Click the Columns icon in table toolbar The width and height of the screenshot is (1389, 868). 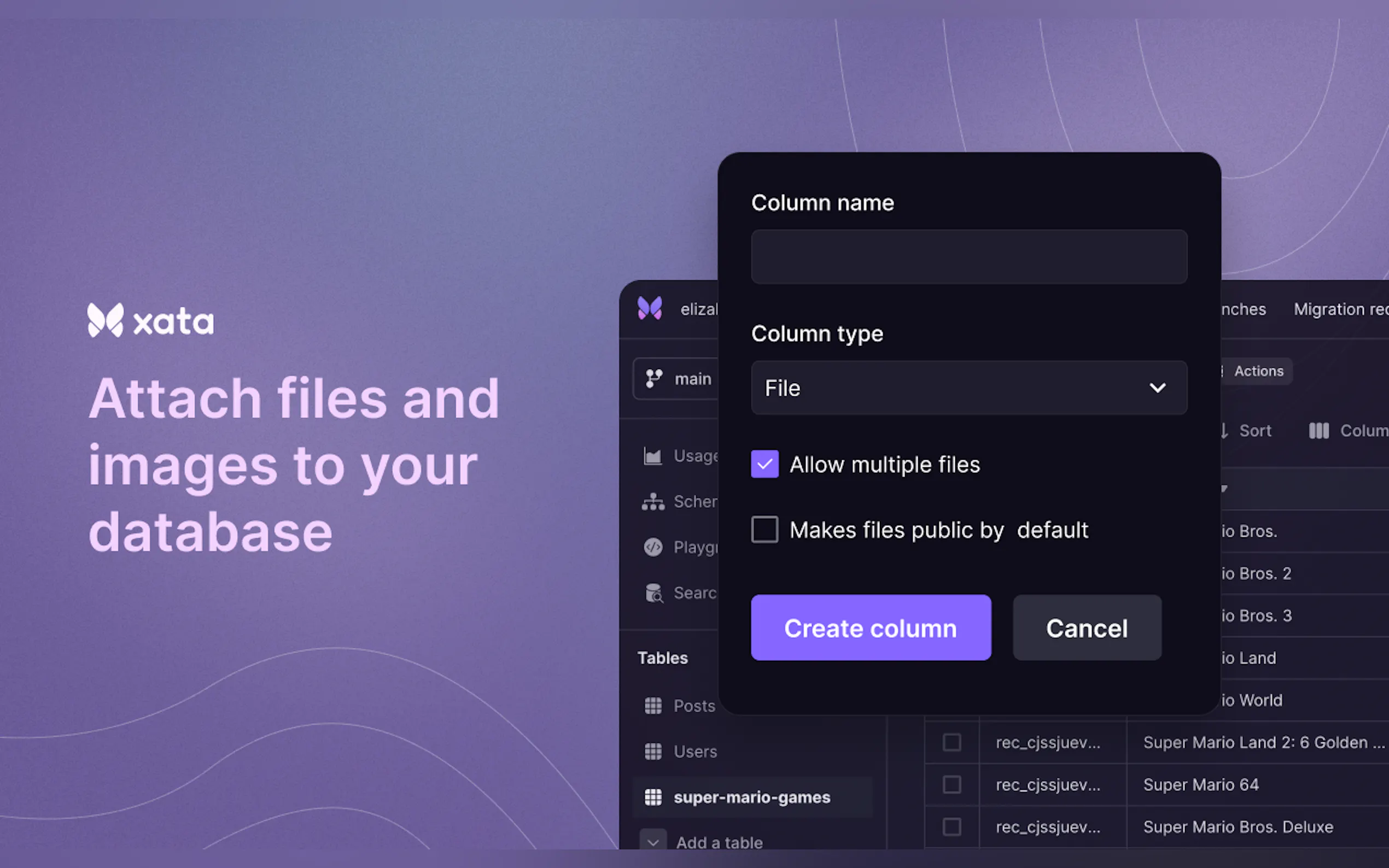click(x=1318, y=431)
